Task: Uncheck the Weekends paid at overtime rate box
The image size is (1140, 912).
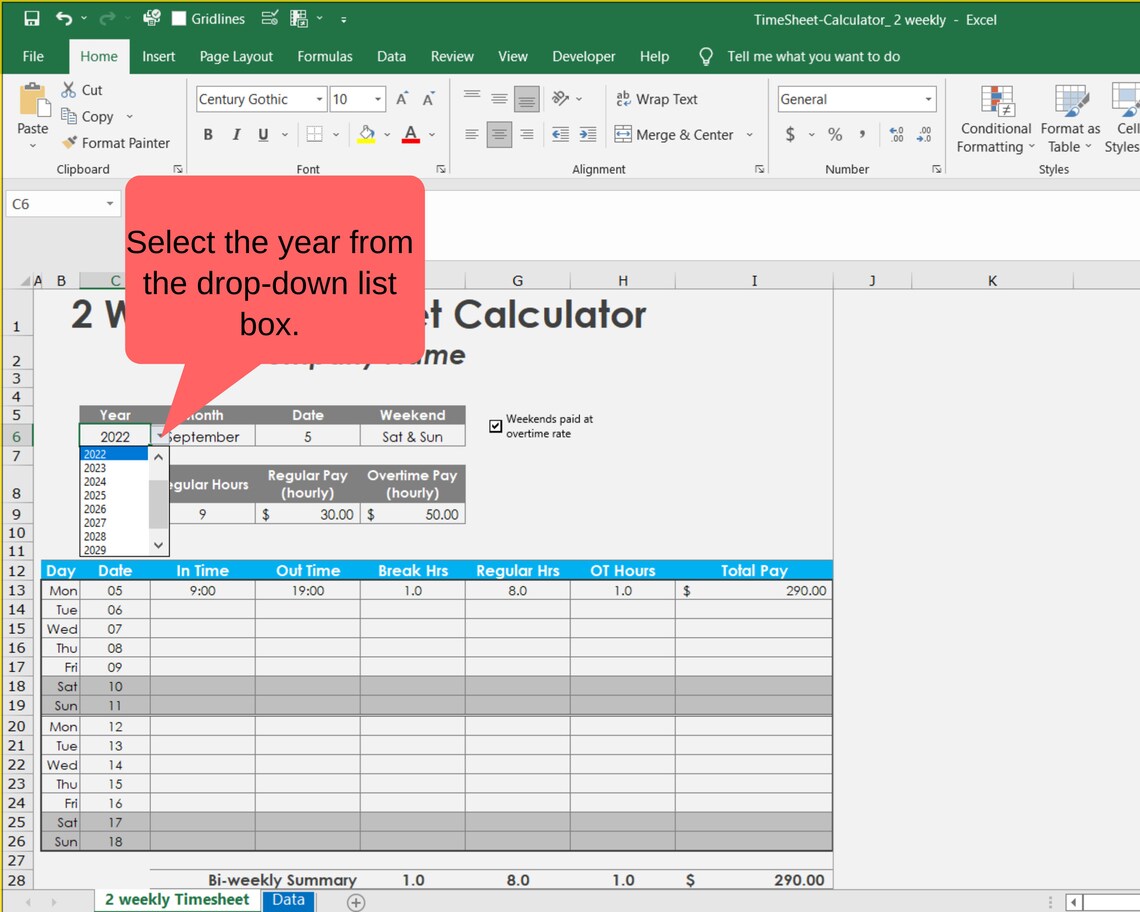Action: coord(495,426)
